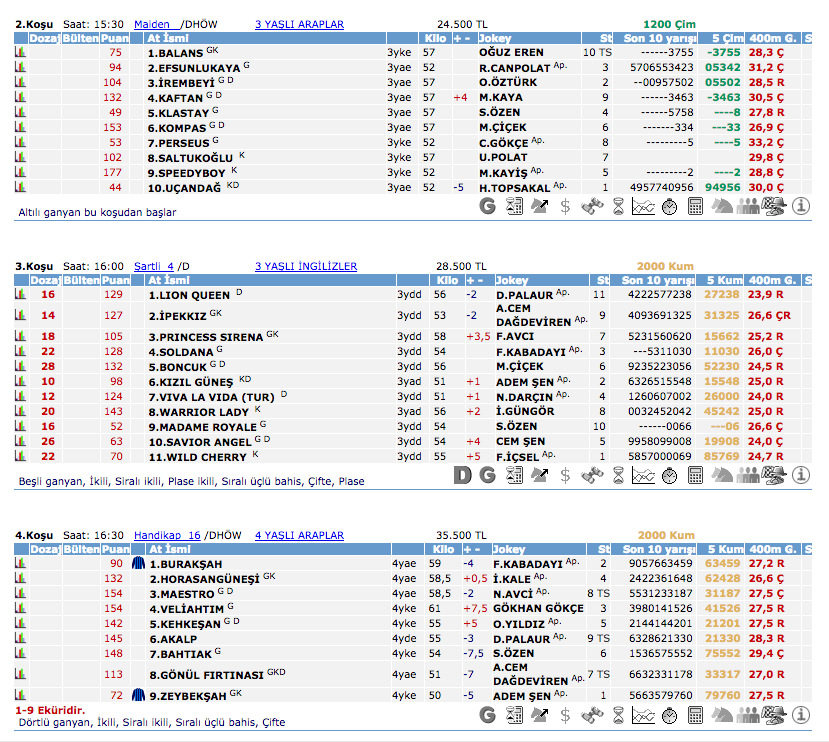Screen dimensions: 829x742
Task: Click the G icon under race 2
Action: click(488, 207)
